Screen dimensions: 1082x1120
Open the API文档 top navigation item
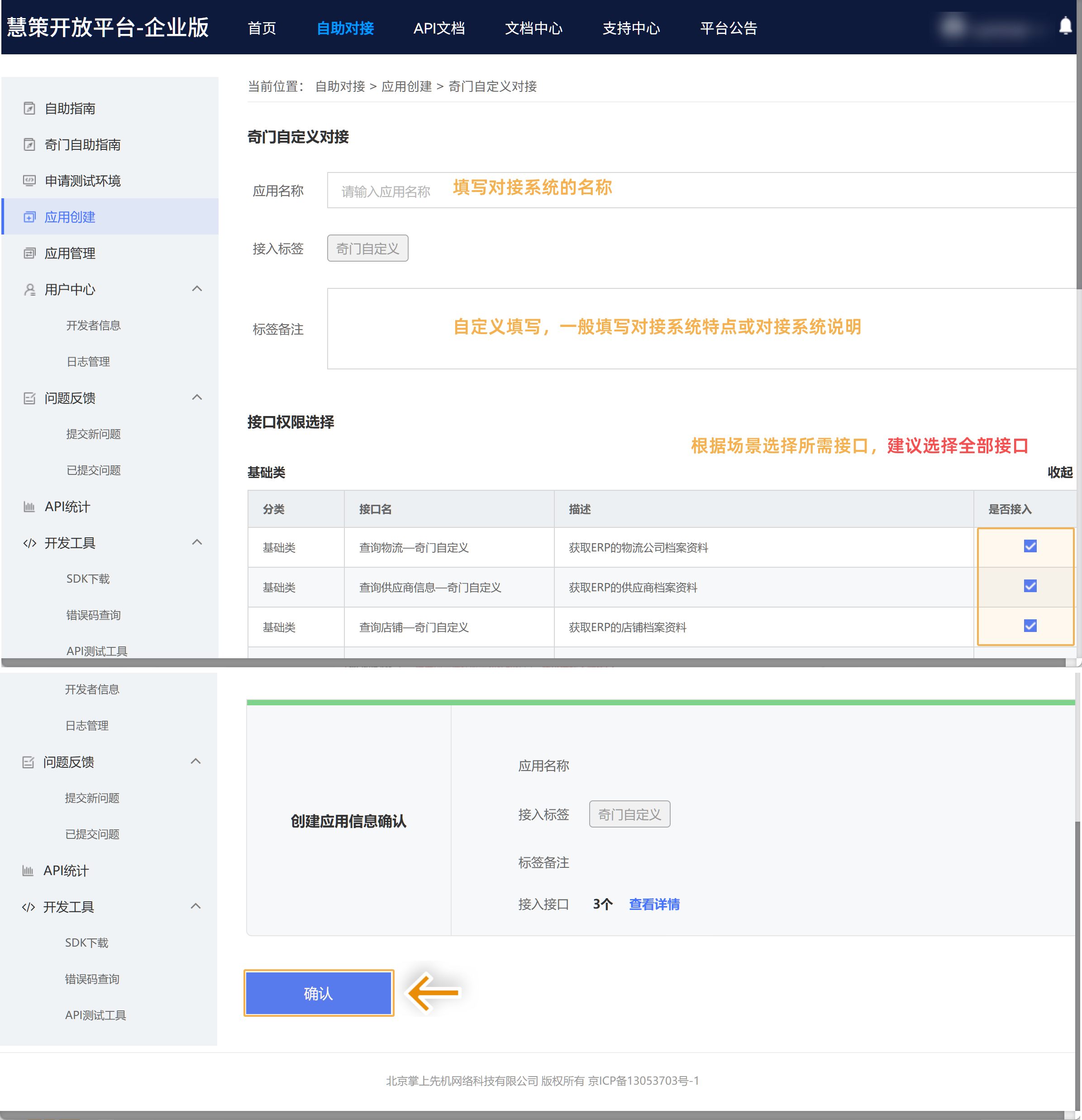pyautogui.click(x=439, y=28)
